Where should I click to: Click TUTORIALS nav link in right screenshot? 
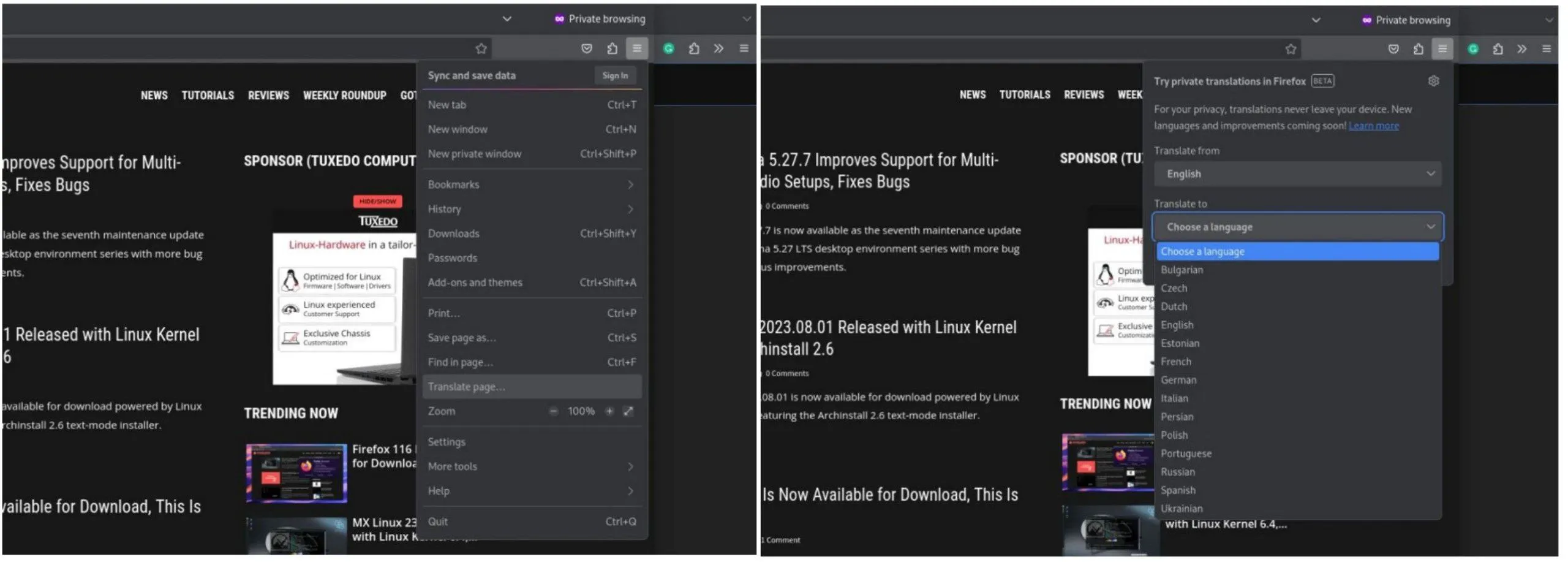(1025, 95)
